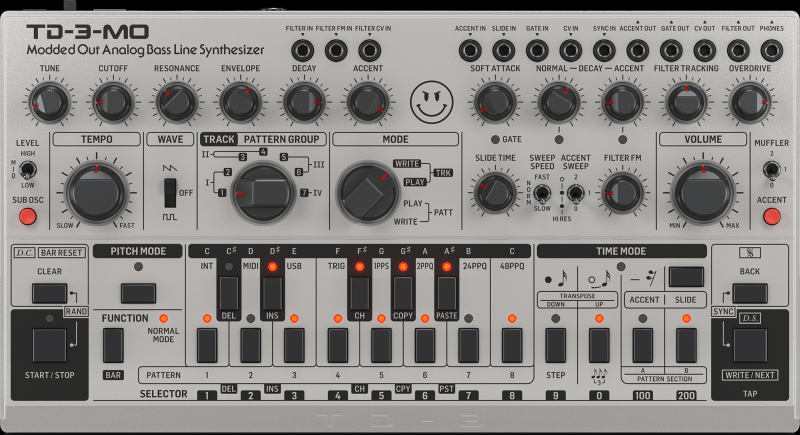This screenshot has height=435, width=800.
Task: Click the CV OUT jack
Action: [x=705, y=49]
